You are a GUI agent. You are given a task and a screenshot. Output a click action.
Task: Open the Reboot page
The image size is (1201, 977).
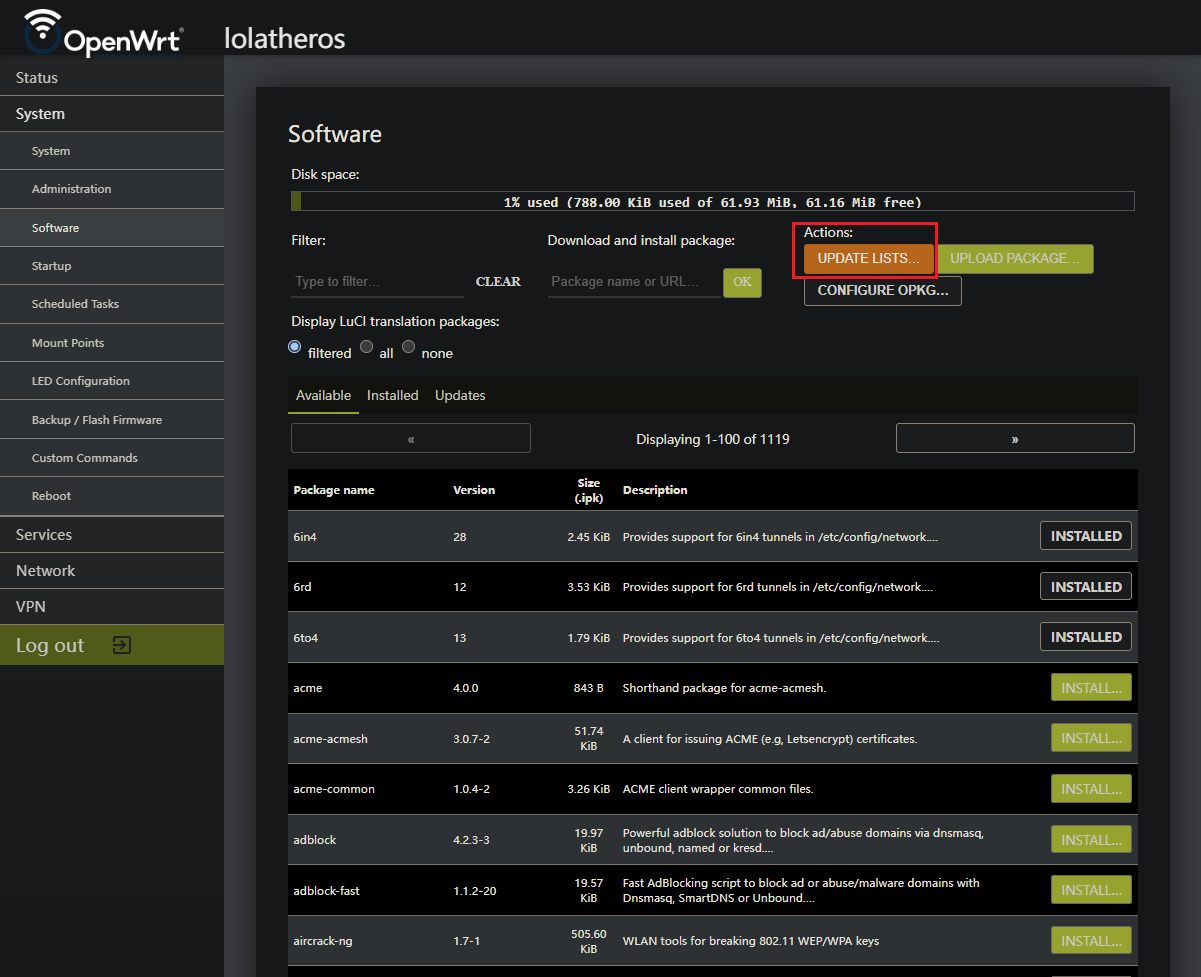click(x=112, y=496)
